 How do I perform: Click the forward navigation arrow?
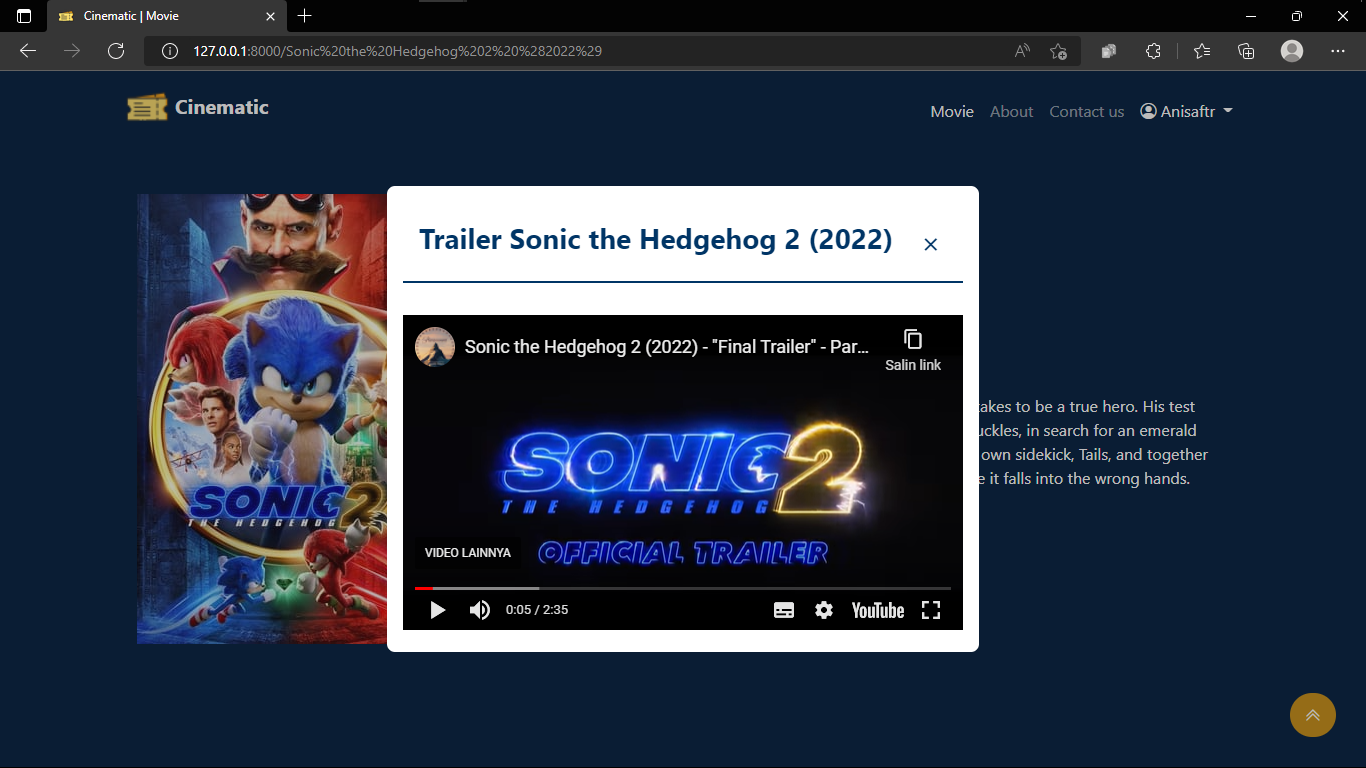(x=72, y=51)
